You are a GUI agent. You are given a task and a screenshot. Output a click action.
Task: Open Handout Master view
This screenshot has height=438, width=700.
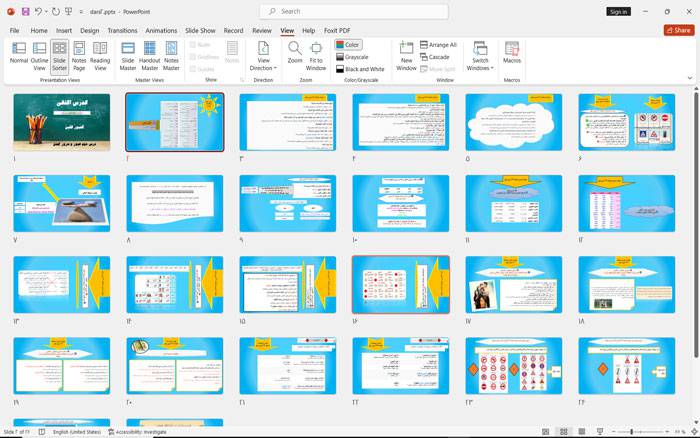(149, 53)
